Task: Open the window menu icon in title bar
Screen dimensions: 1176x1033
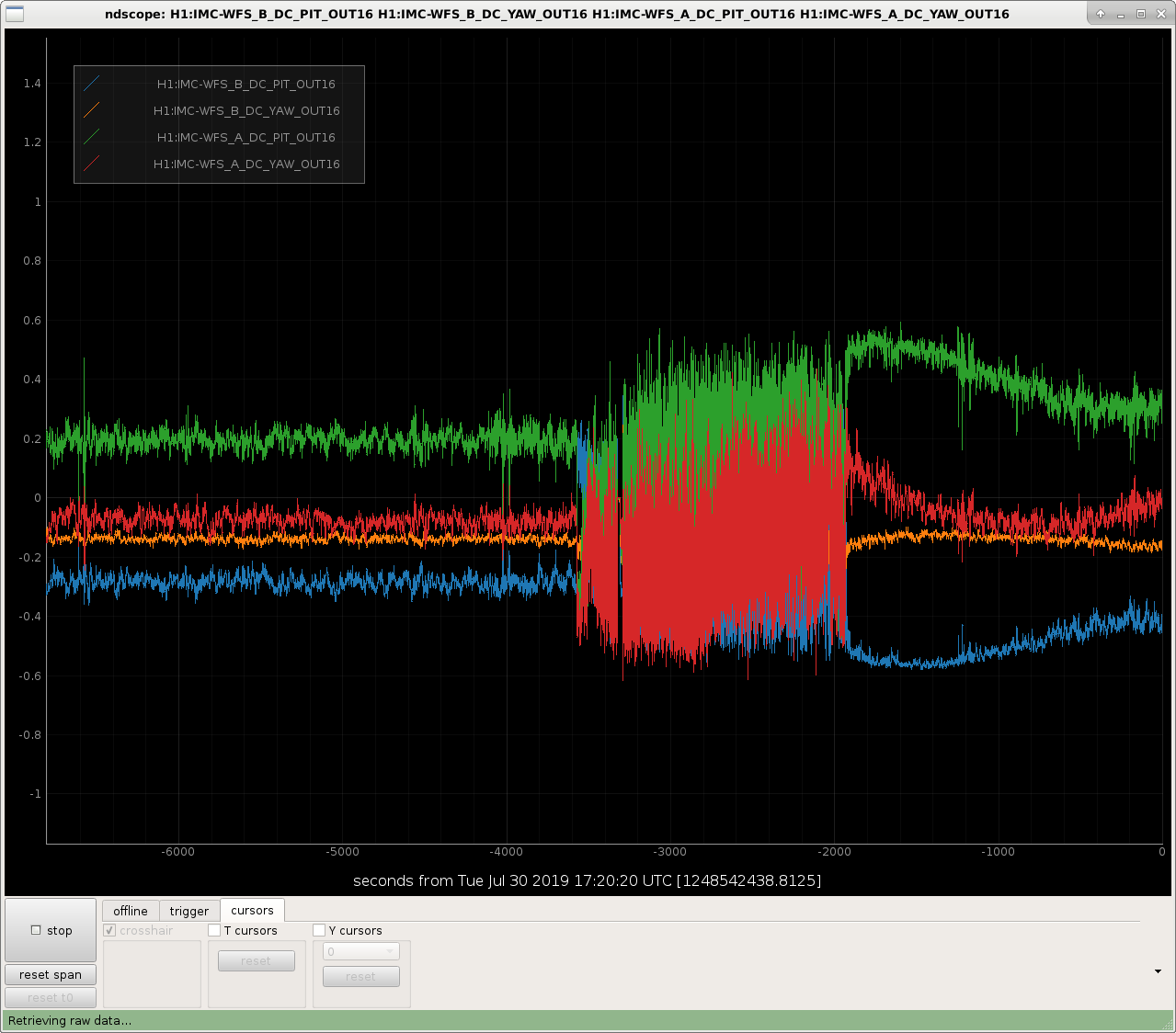Action: tap(16, 14)
